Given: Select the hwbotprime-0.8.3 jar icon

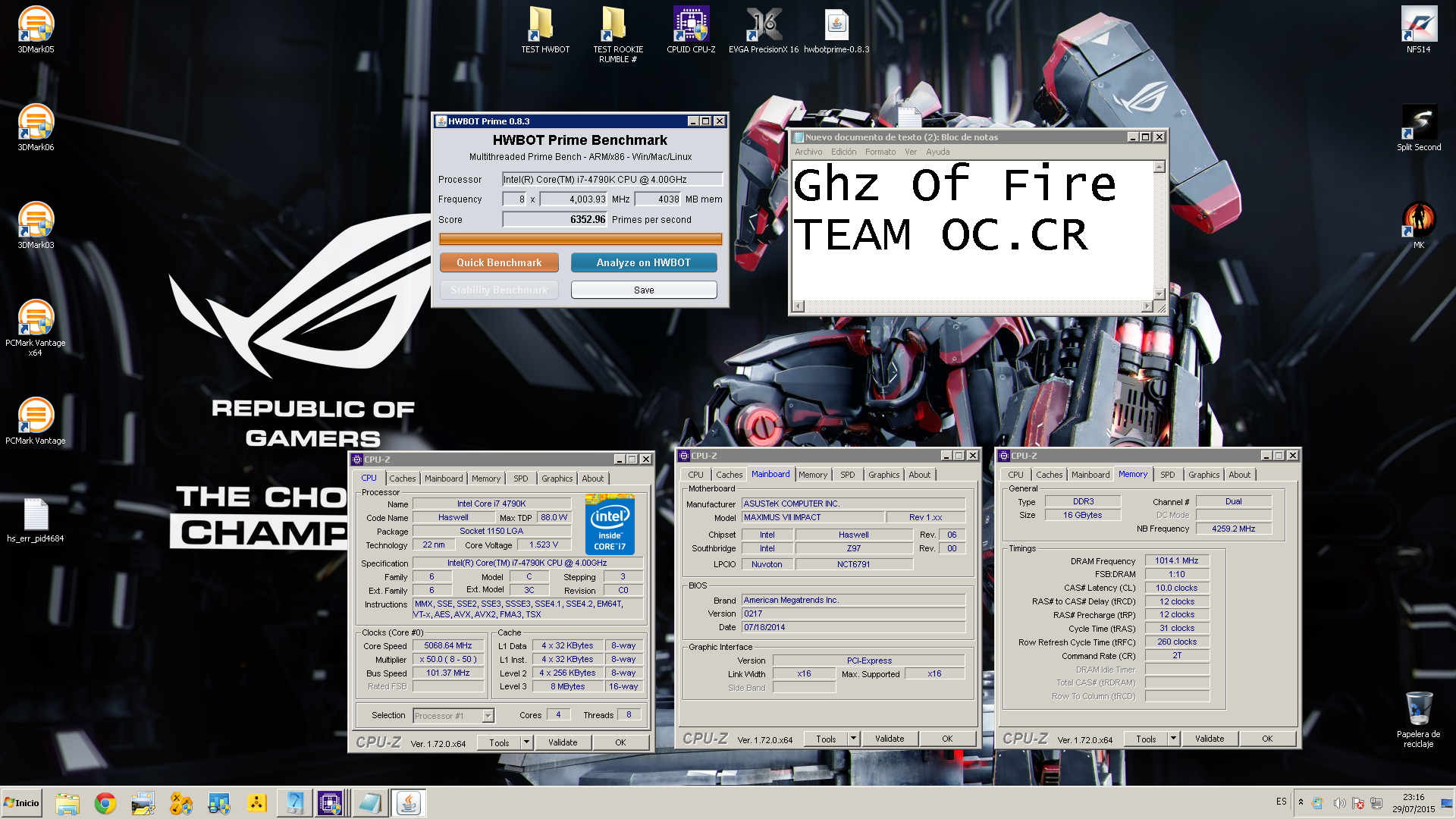Looking at the screenshot, I should pos(836,29).
